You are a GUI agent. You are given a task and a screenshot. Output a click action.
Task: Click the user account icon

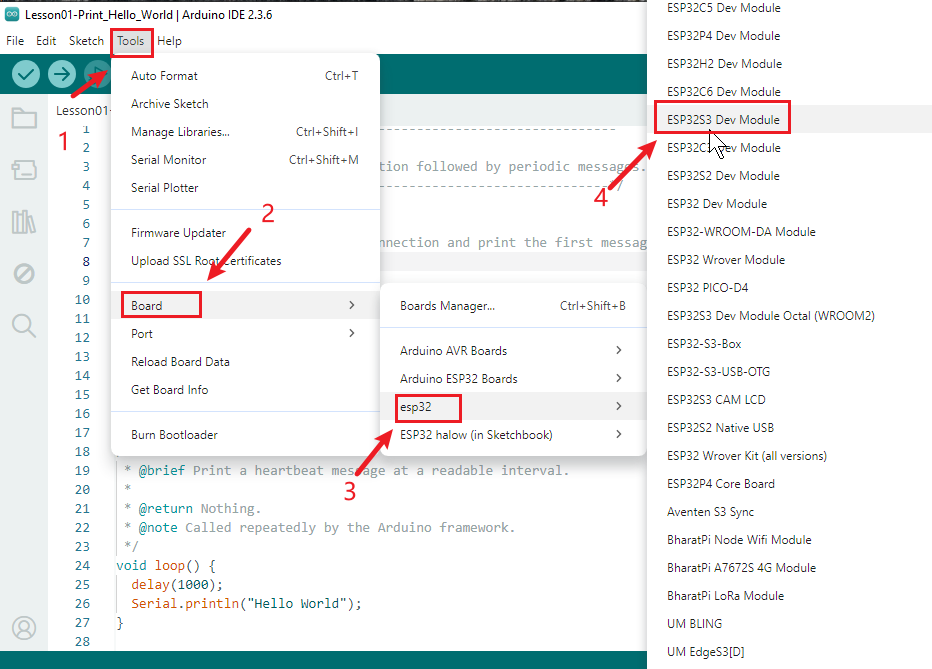coord(24,627)
